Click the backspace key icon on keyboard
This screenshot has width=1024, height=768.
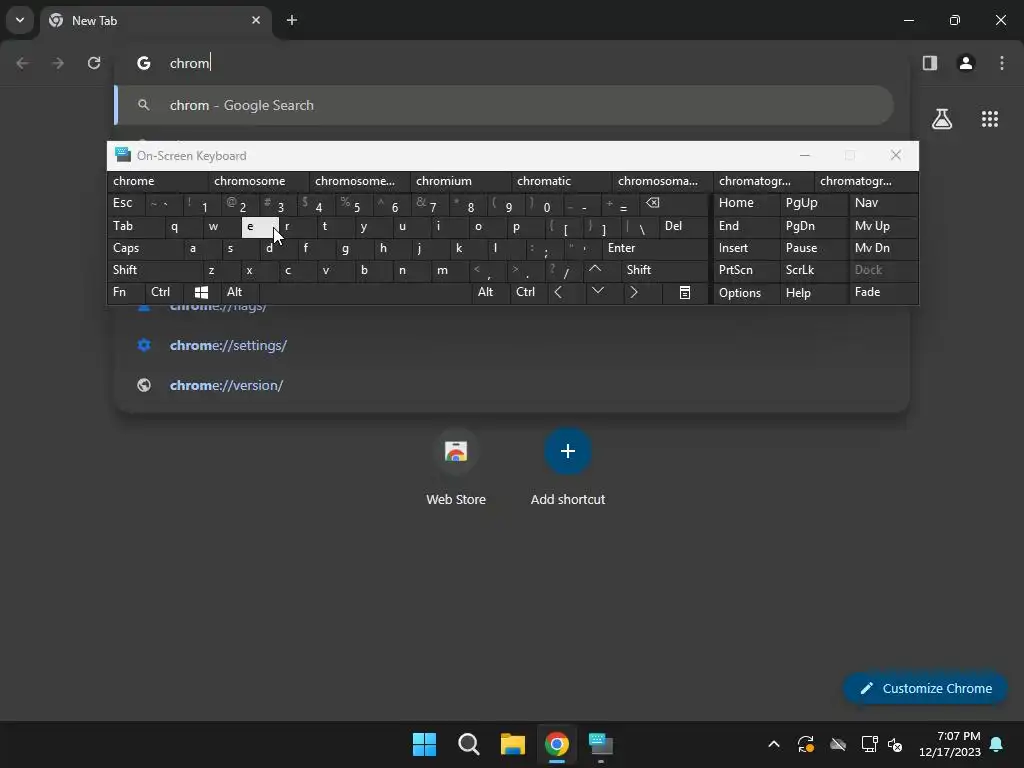675,203
